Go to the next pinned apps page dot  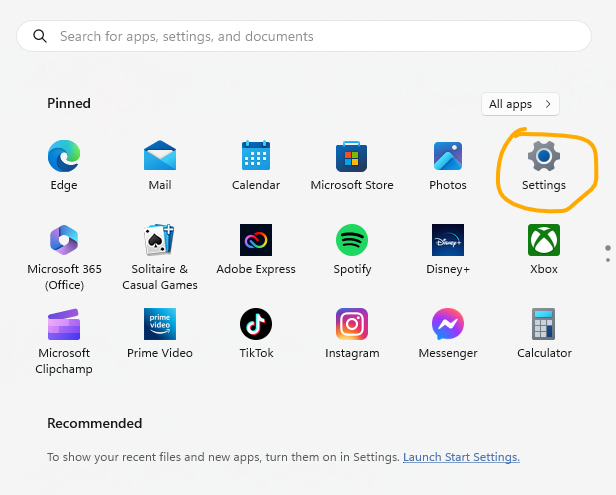tap(608, 260)
